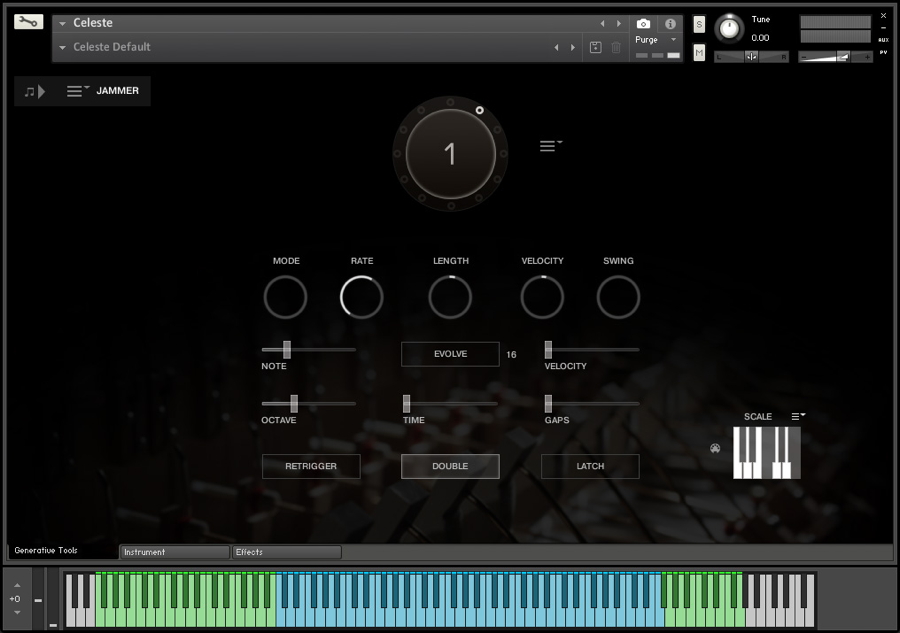900x633 pixels.
Task: Select next instrument with right arrow by Celeste
Action: coord(619,23)
